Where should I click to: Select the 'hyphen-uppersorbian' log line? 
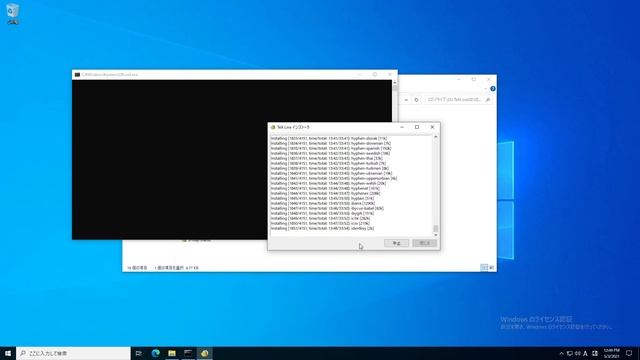point(333,178)
